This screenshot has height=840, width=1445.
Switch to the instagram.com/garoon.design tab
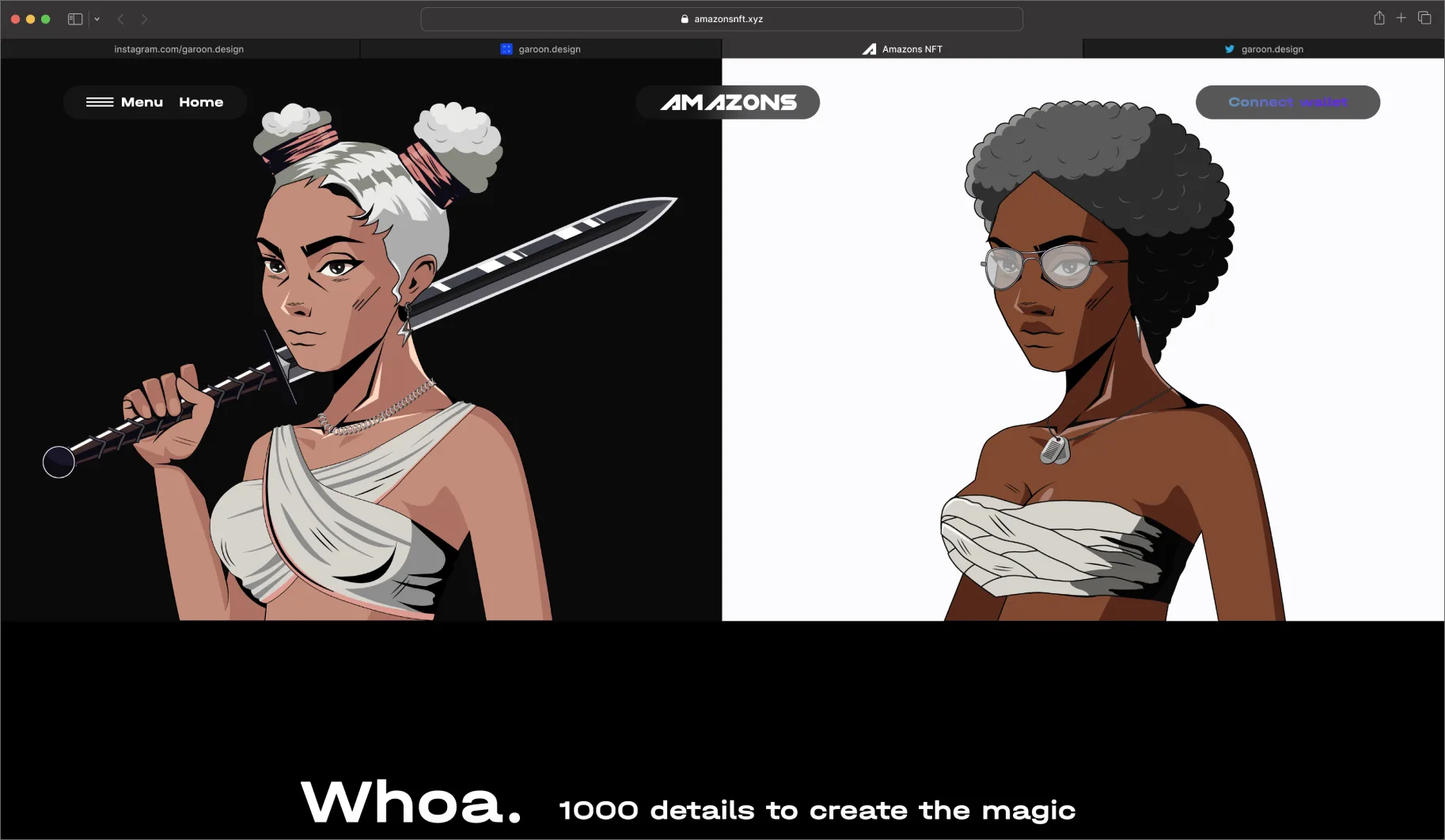180,49
